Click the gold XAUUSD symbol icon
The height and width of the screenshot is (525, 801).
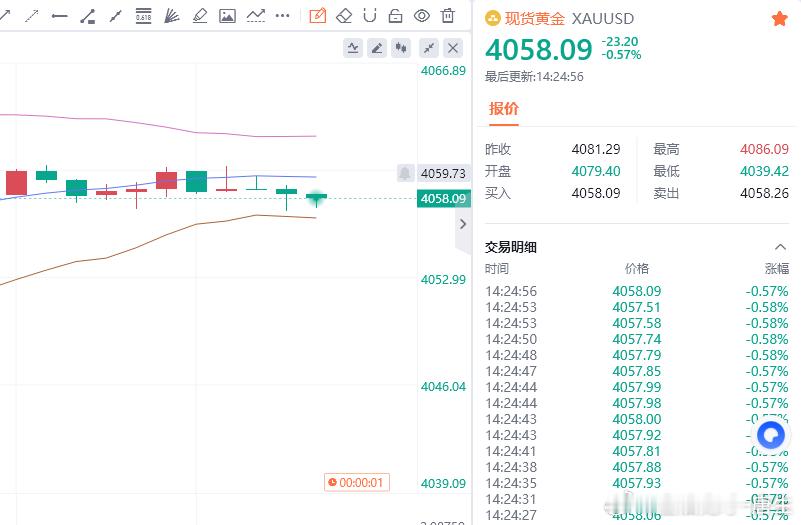(492, 19)
